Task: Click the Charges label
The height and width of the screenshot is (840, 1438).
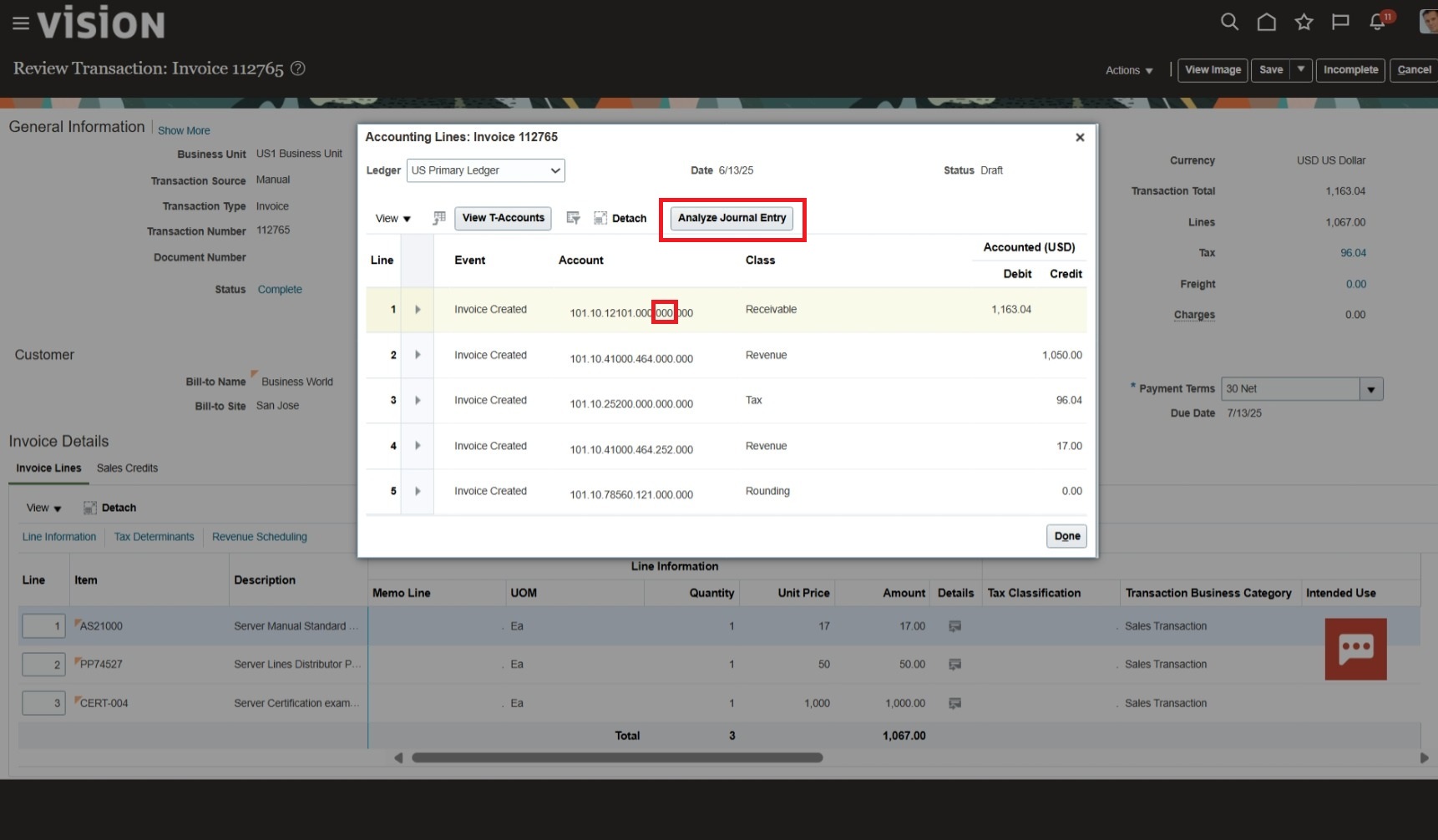Action: pos(1194,315)
